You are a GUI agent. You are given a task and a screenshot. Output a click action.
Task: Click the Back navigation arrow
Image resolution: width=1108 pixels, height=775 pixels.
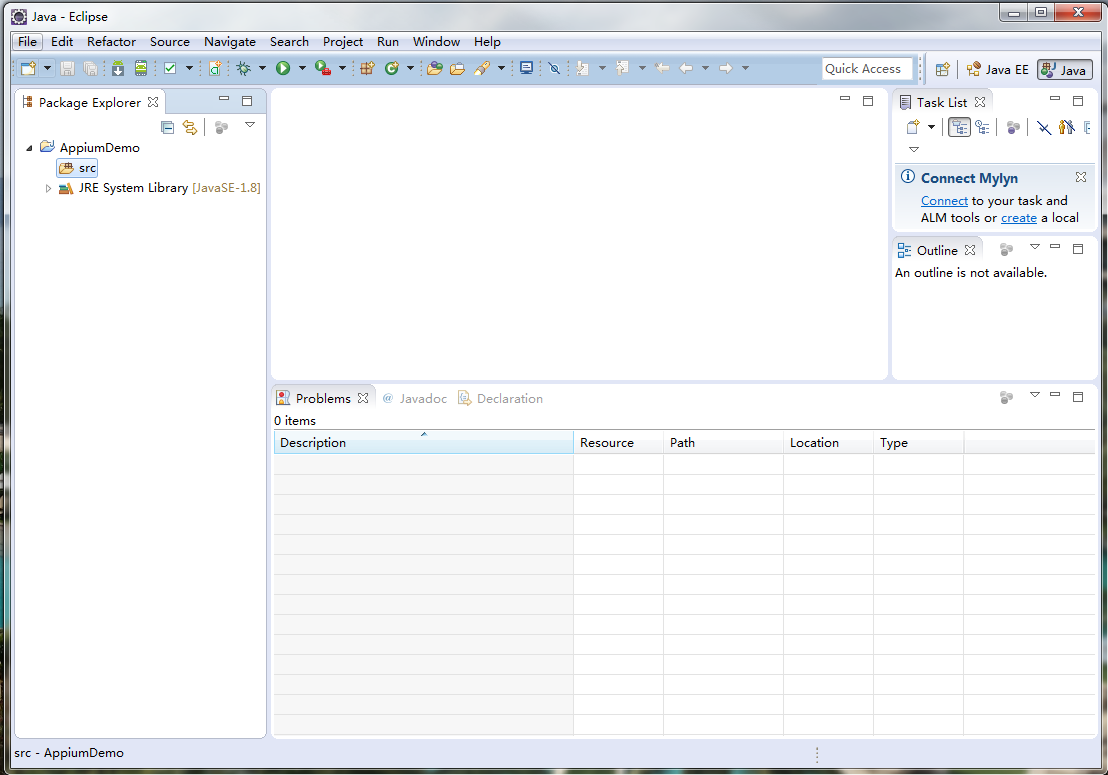pos(685,69)
